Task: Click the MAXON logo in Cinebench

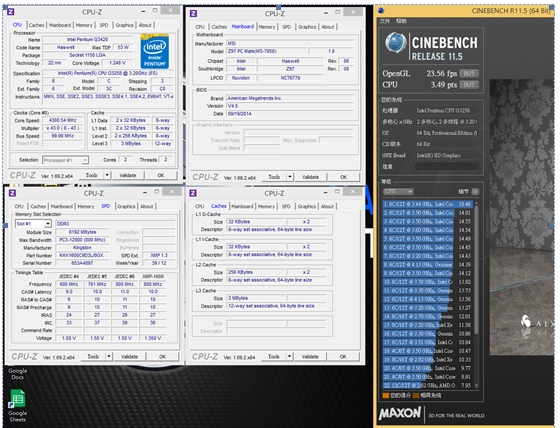Action: point(400,414)
